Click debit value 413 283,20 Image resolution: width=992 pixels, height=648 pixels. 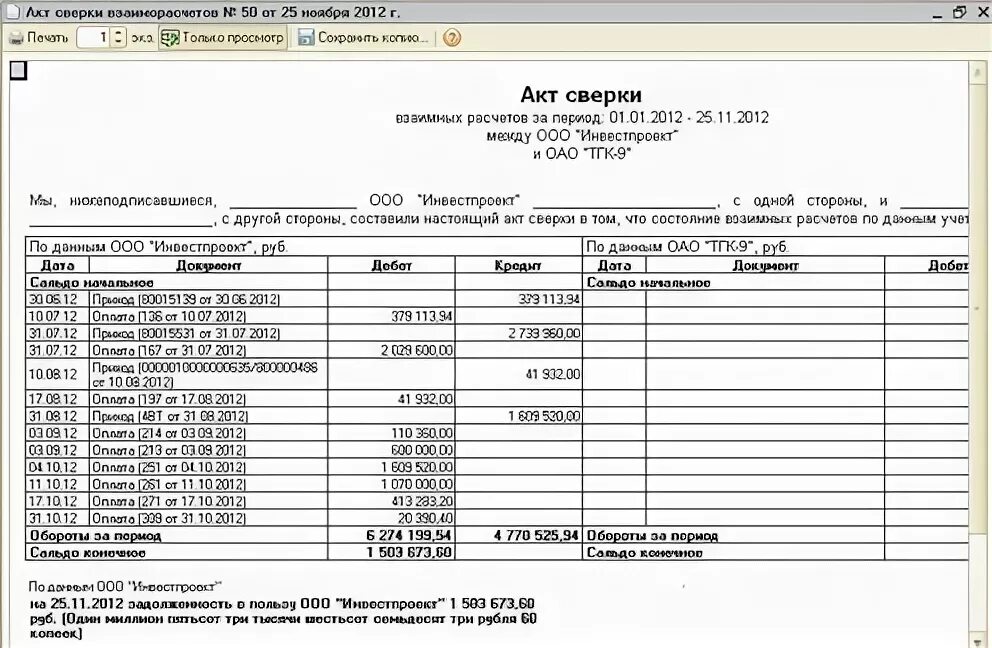point(422,501)
